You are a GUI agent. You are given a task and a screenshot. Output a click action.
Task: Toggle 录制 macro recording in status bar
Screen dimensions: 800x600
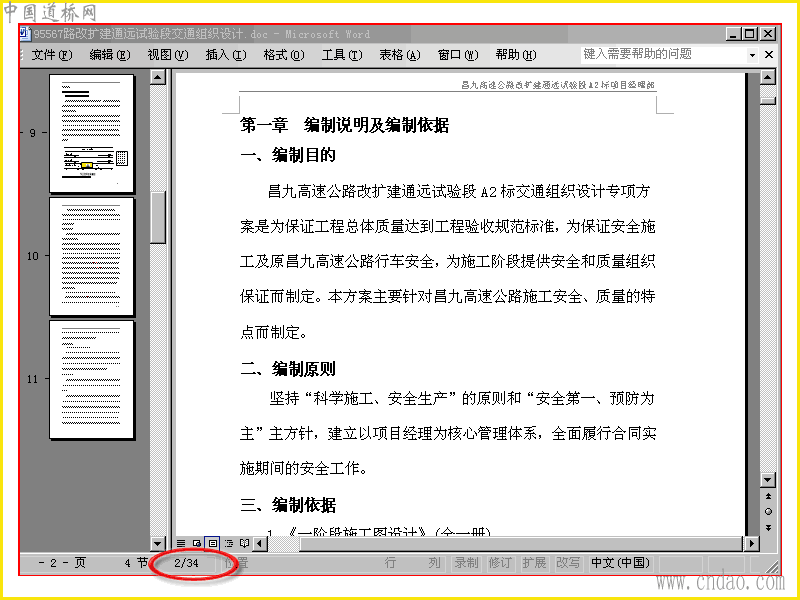466,563
